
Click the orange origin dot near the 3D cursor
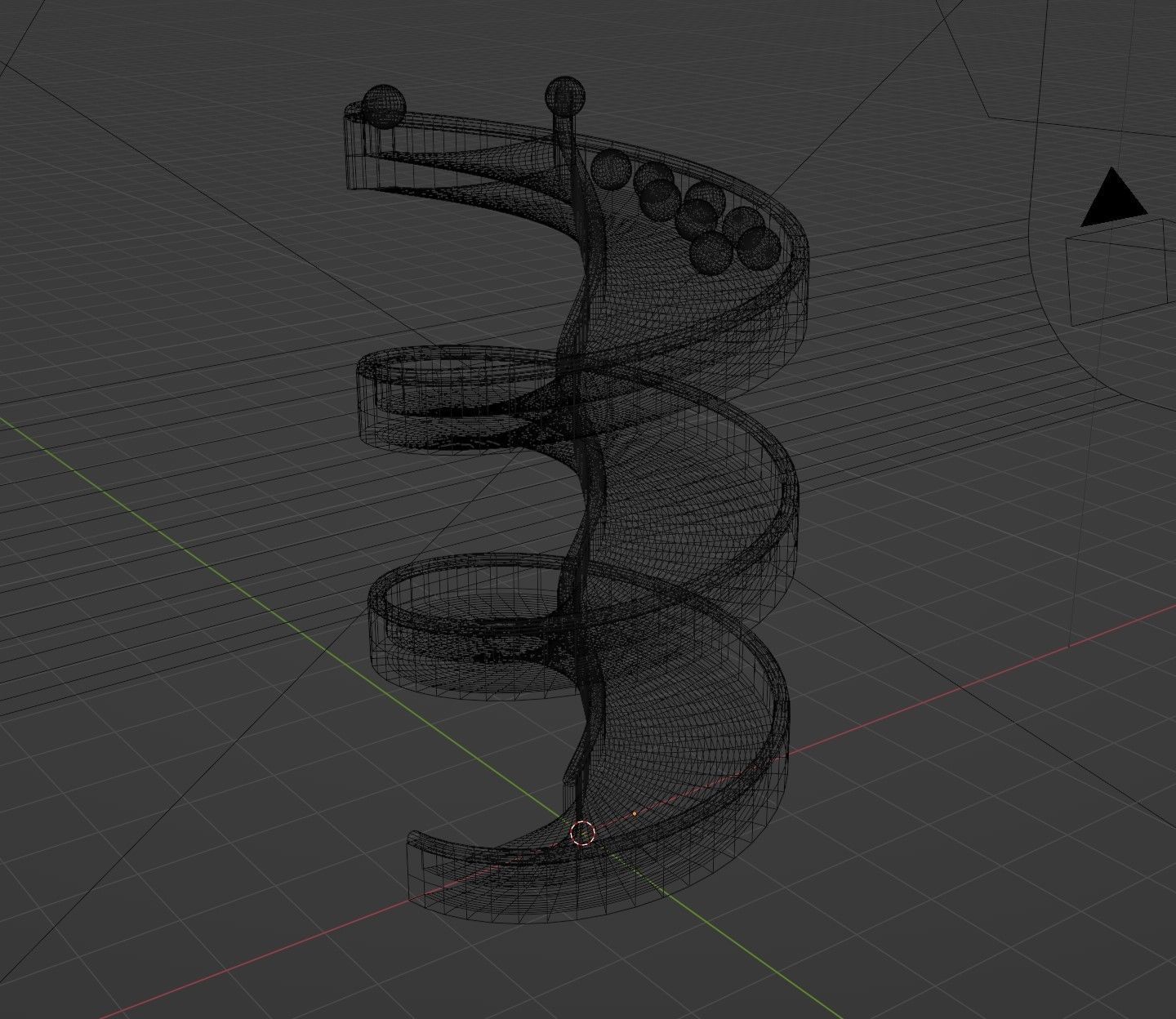click(x=635, y=813)
